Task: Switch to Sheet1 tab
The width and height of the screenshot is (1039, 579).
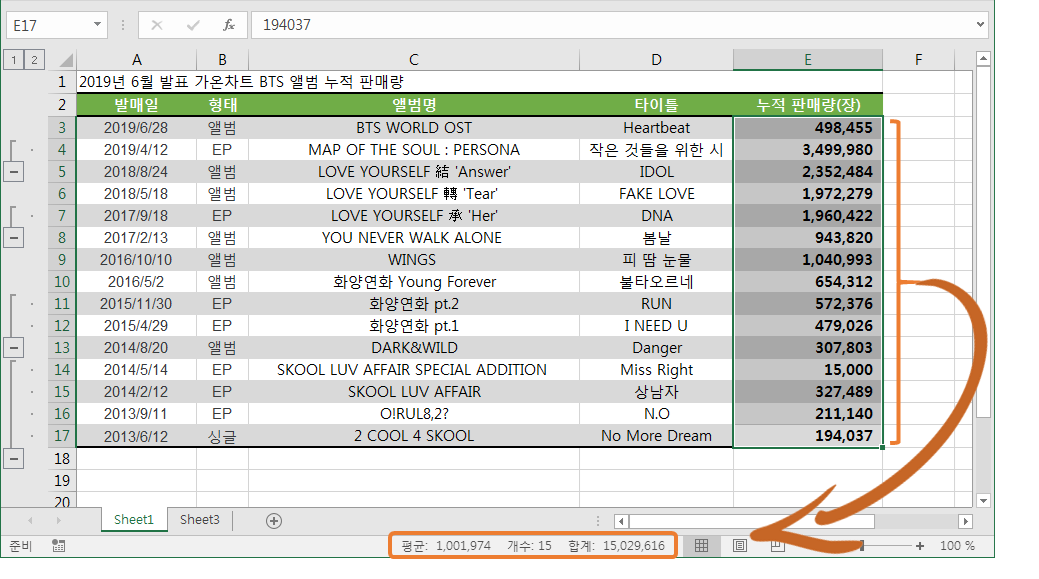Action: (133, 520)
